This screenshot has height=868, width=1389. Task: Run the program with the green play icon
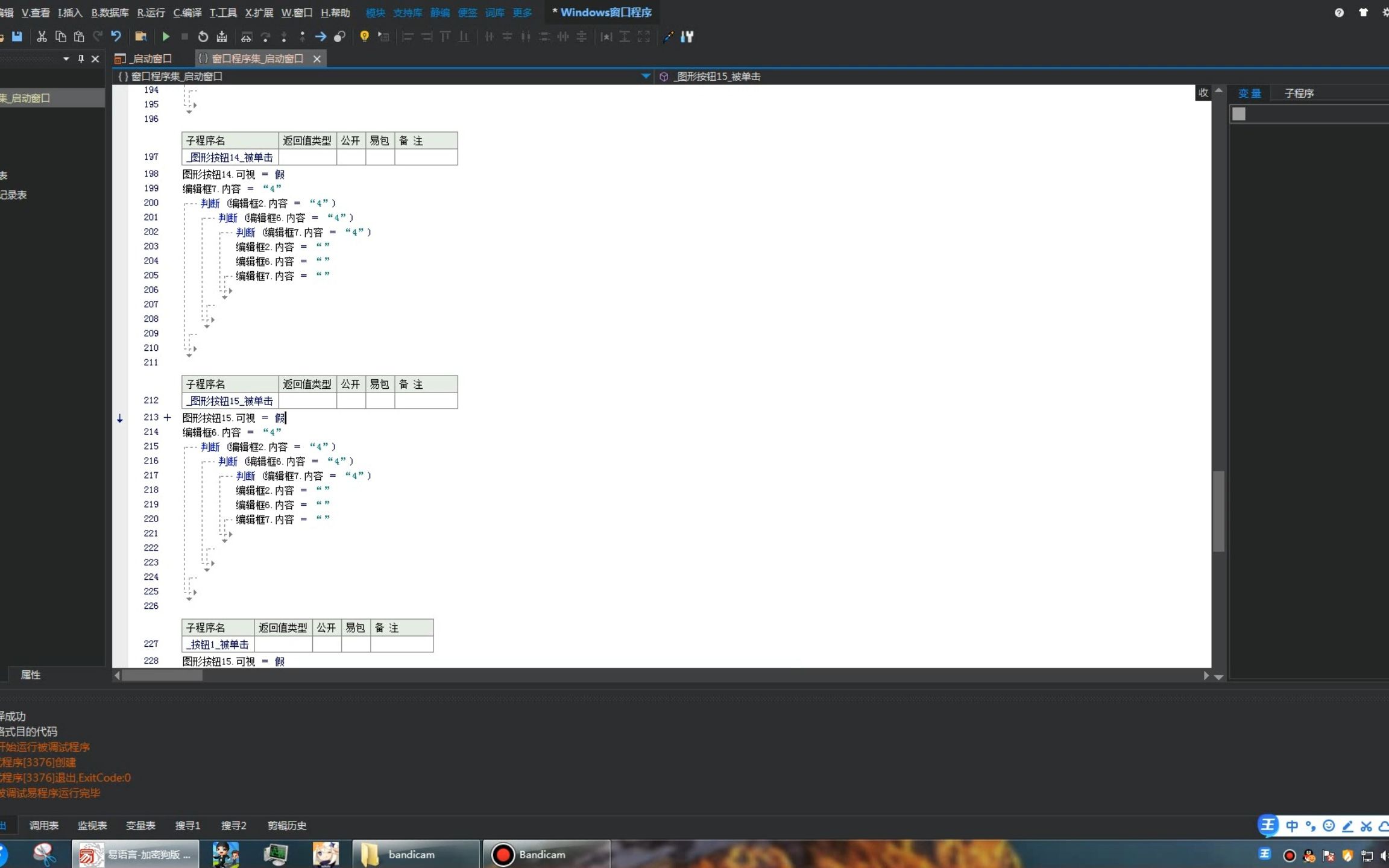166,37
